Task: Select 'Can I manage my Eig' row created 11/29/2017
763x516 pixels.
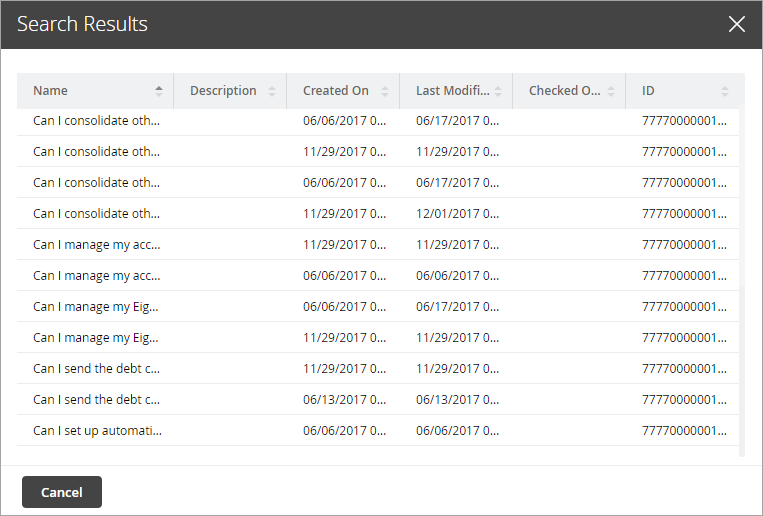Action: pos(97,338)
